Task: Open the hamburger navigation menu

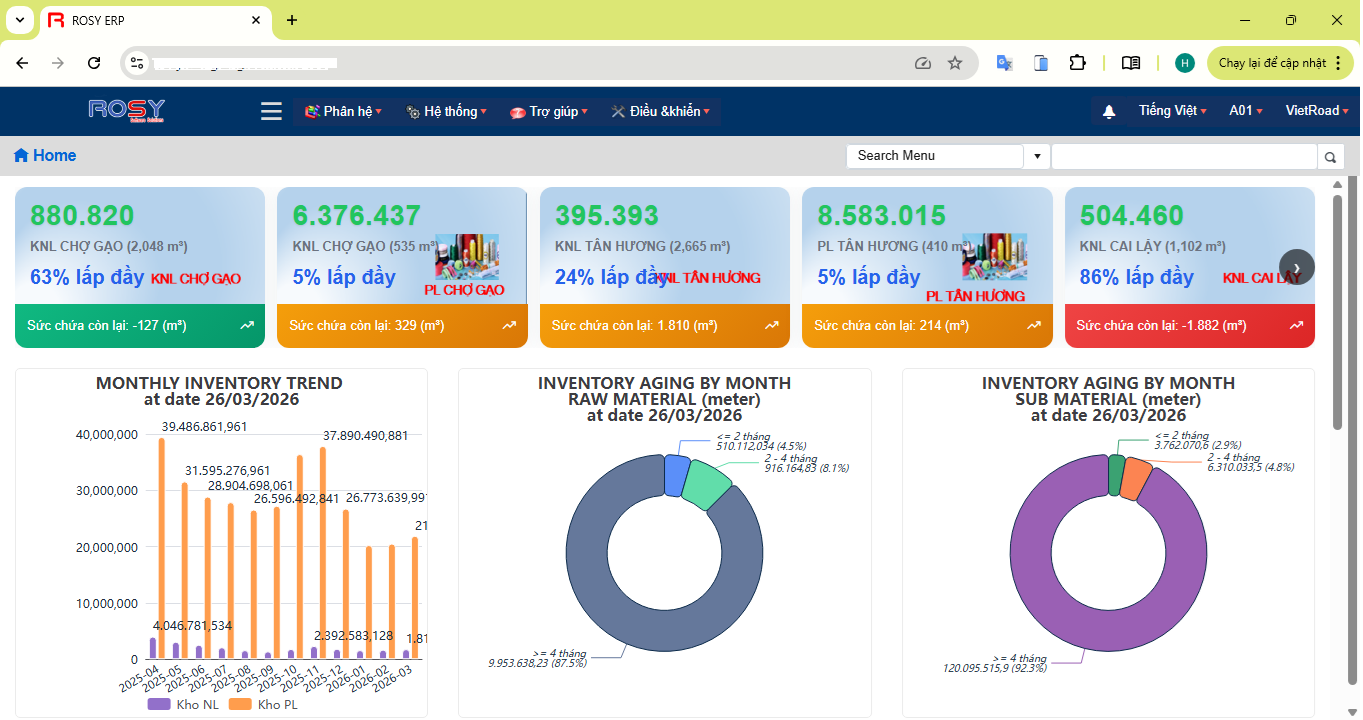Action: pyautogui.click(x=271, y=111)
